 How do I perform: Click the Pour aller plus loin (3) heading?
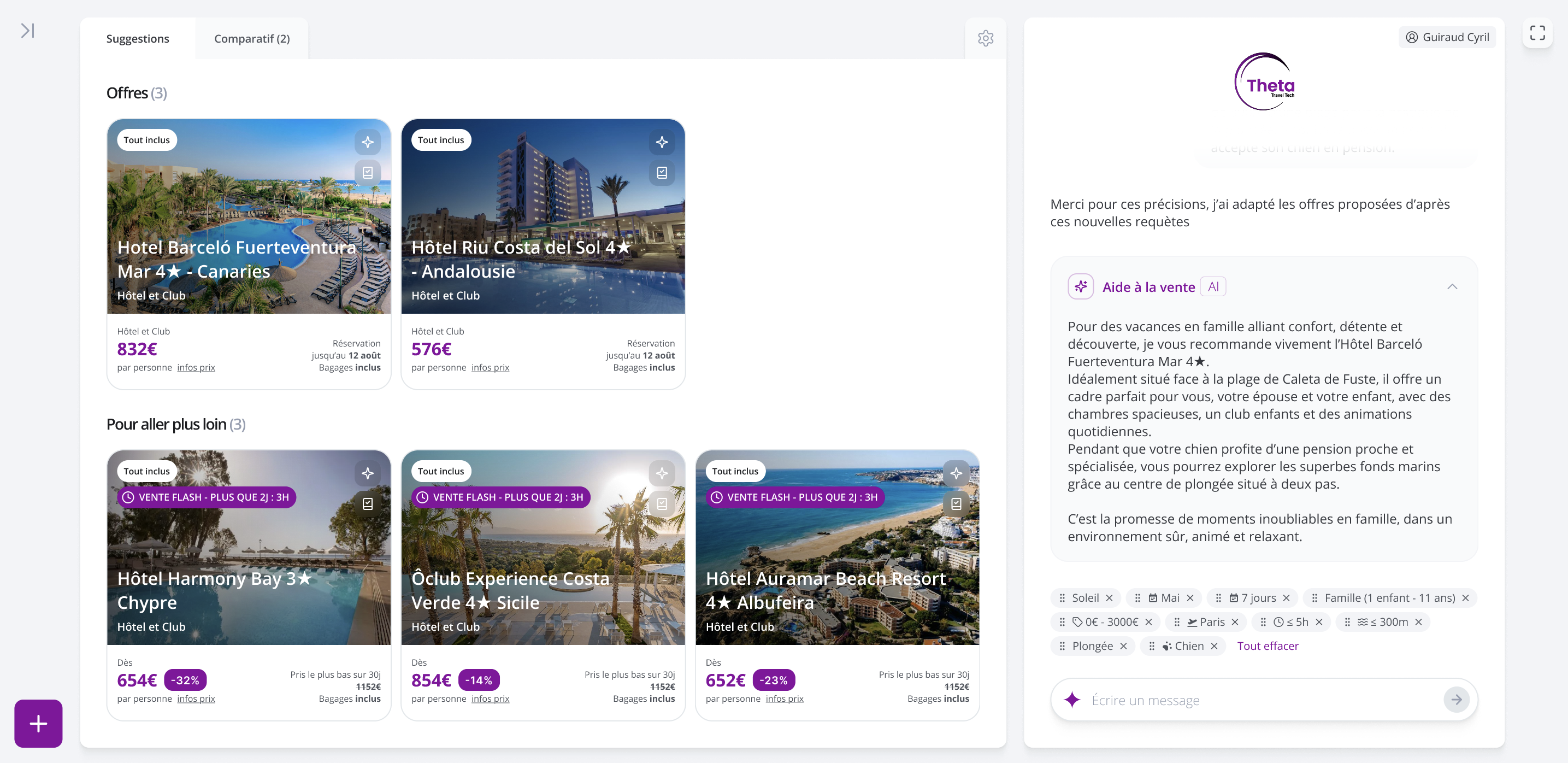point(176,425)
